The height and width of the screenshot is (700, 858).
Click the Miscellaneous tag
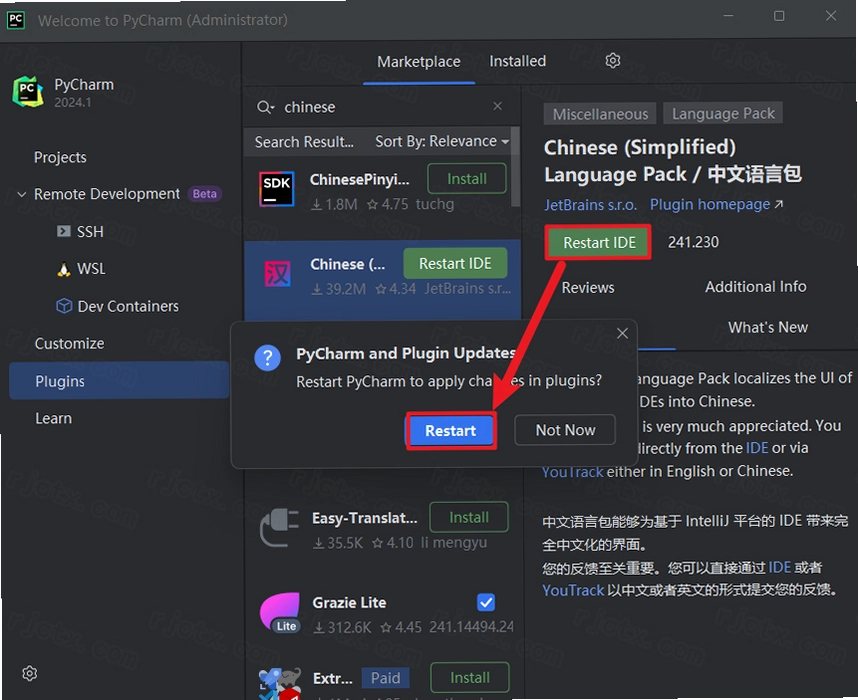tap(600, 114)
